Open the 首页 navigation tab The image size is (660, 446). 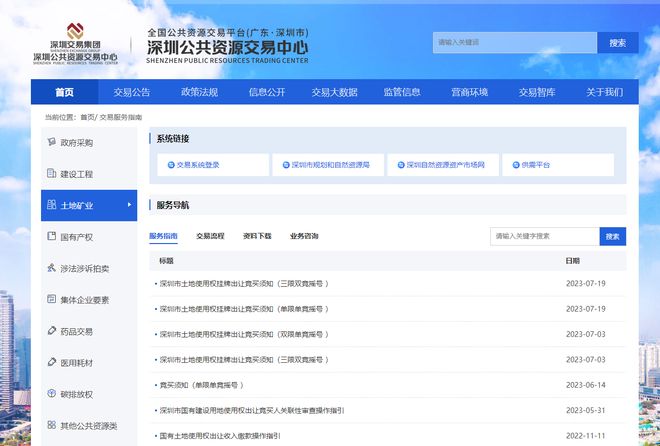[x=64, y=92]
